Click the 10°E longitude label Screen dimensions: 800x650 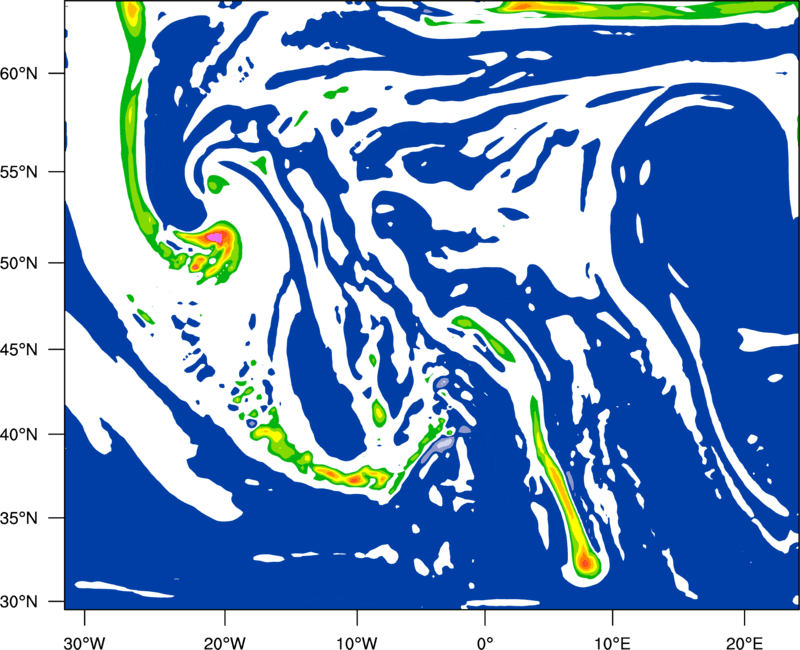(612, 642)
